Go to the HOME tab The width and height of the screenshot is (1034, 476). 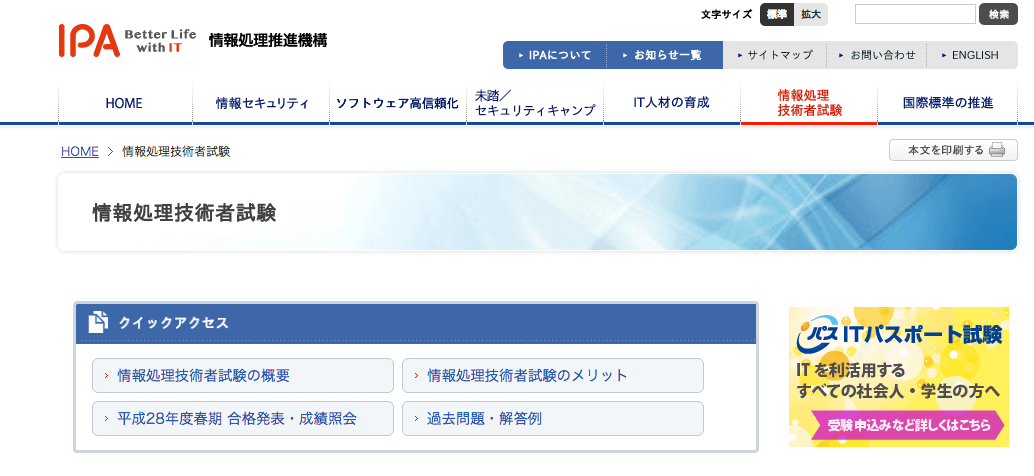click(125, 103)
